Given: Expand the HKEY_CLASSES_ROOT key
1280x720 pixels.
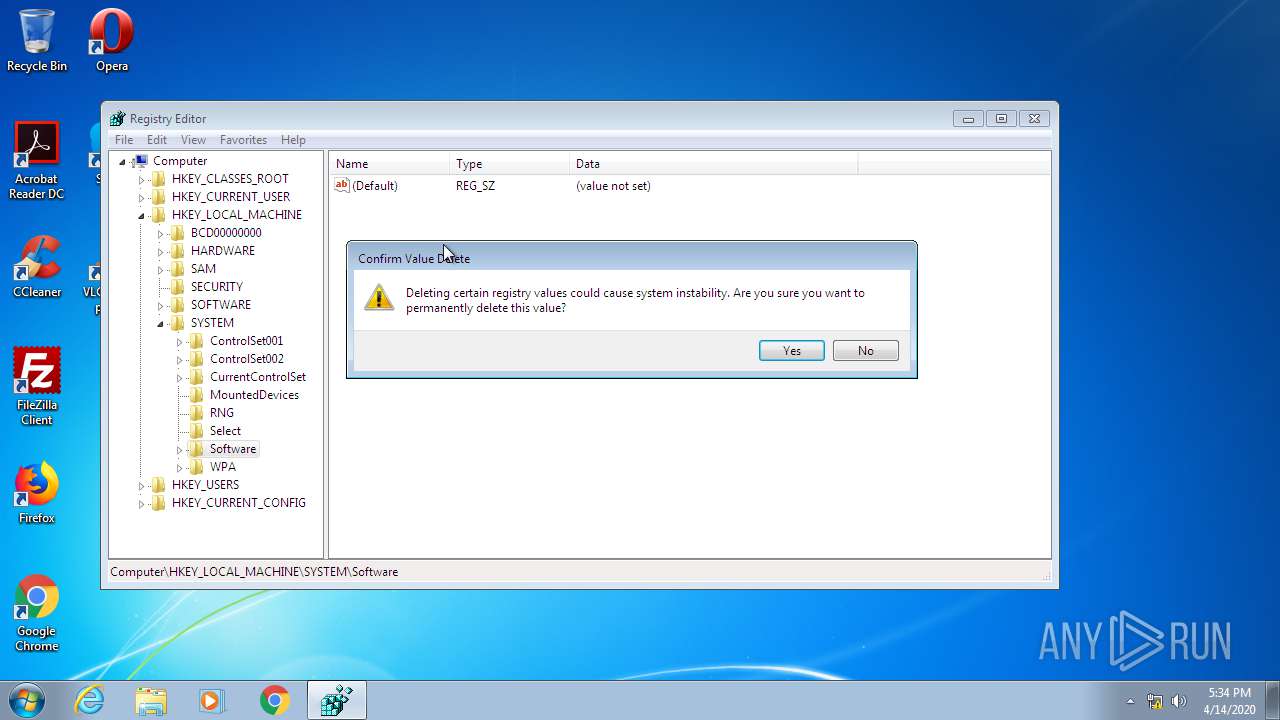Looking at the screenshot, I should click(142, 179).
